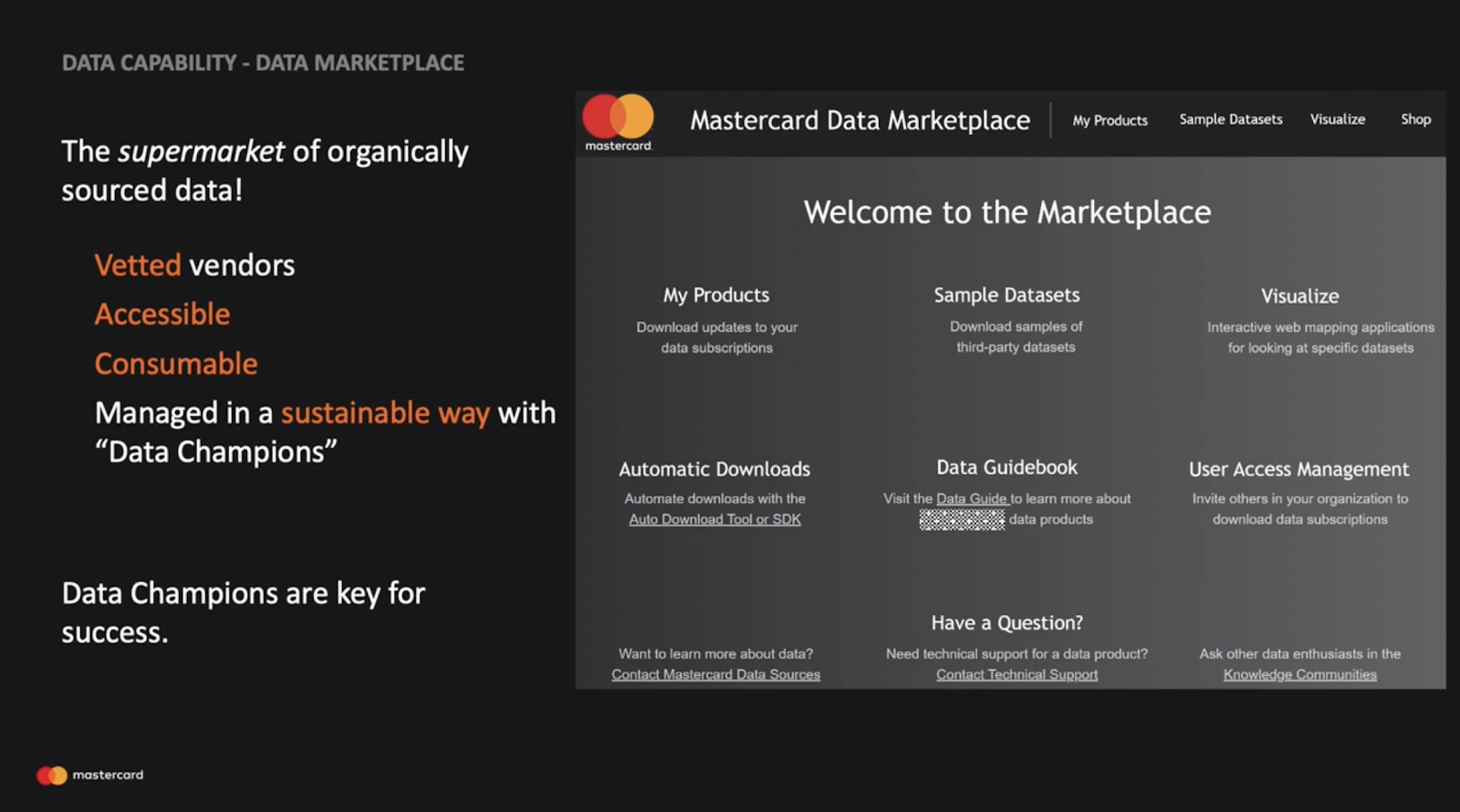Click text Ask other data enthusiasts in the
The height and width of the screenshot is (812, 1460).
pos(1299,654)
